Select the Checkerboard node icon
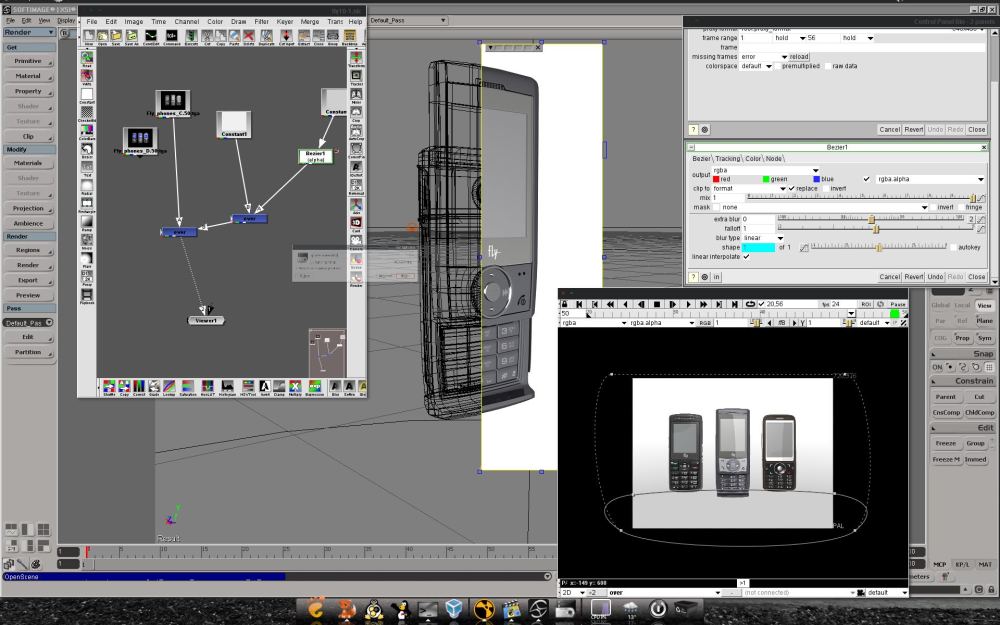The height and width of the screenshot is (625, 1000). click(x=87, y=112)
